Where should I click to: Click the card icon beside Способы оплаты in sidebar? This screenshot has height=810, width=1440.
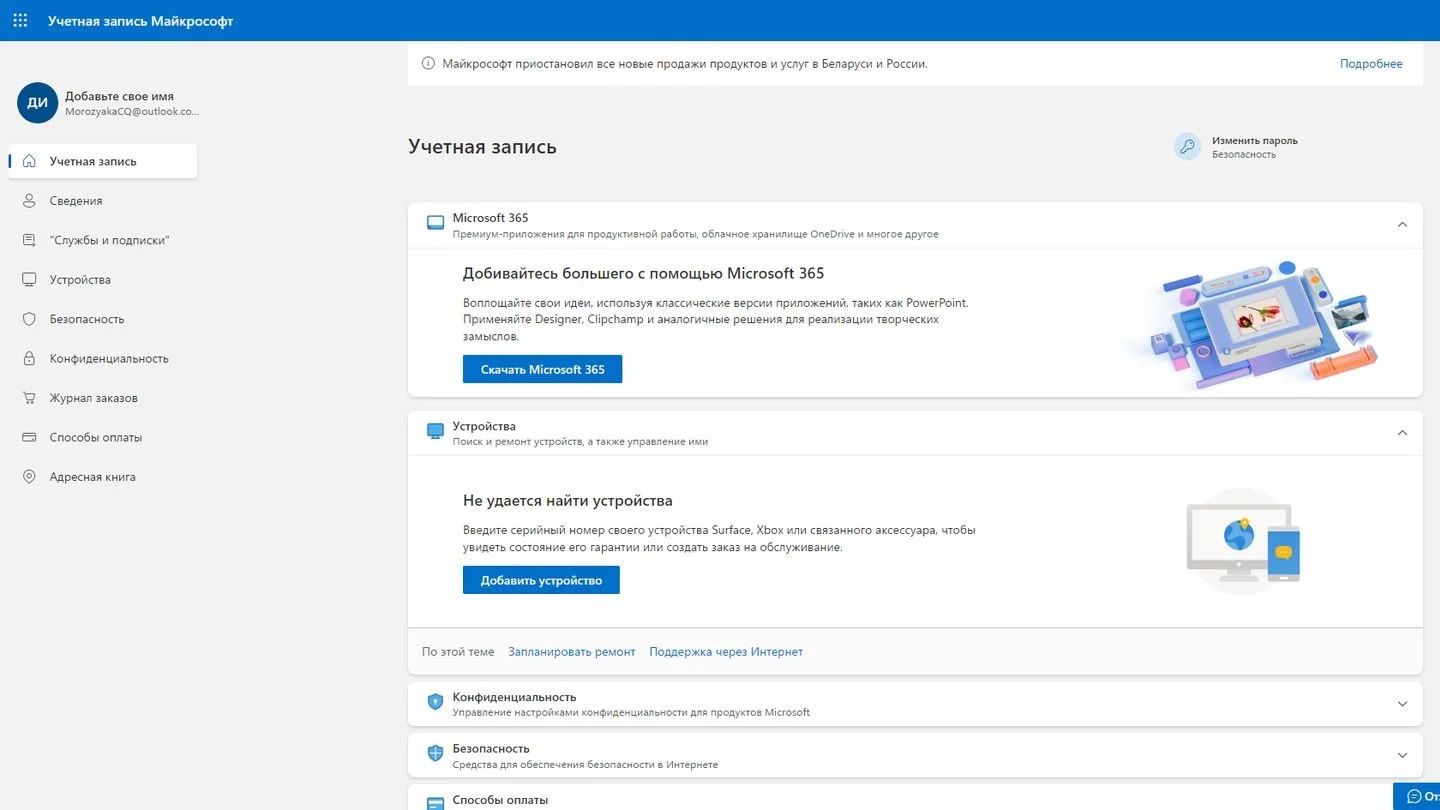tap(29, 438)
